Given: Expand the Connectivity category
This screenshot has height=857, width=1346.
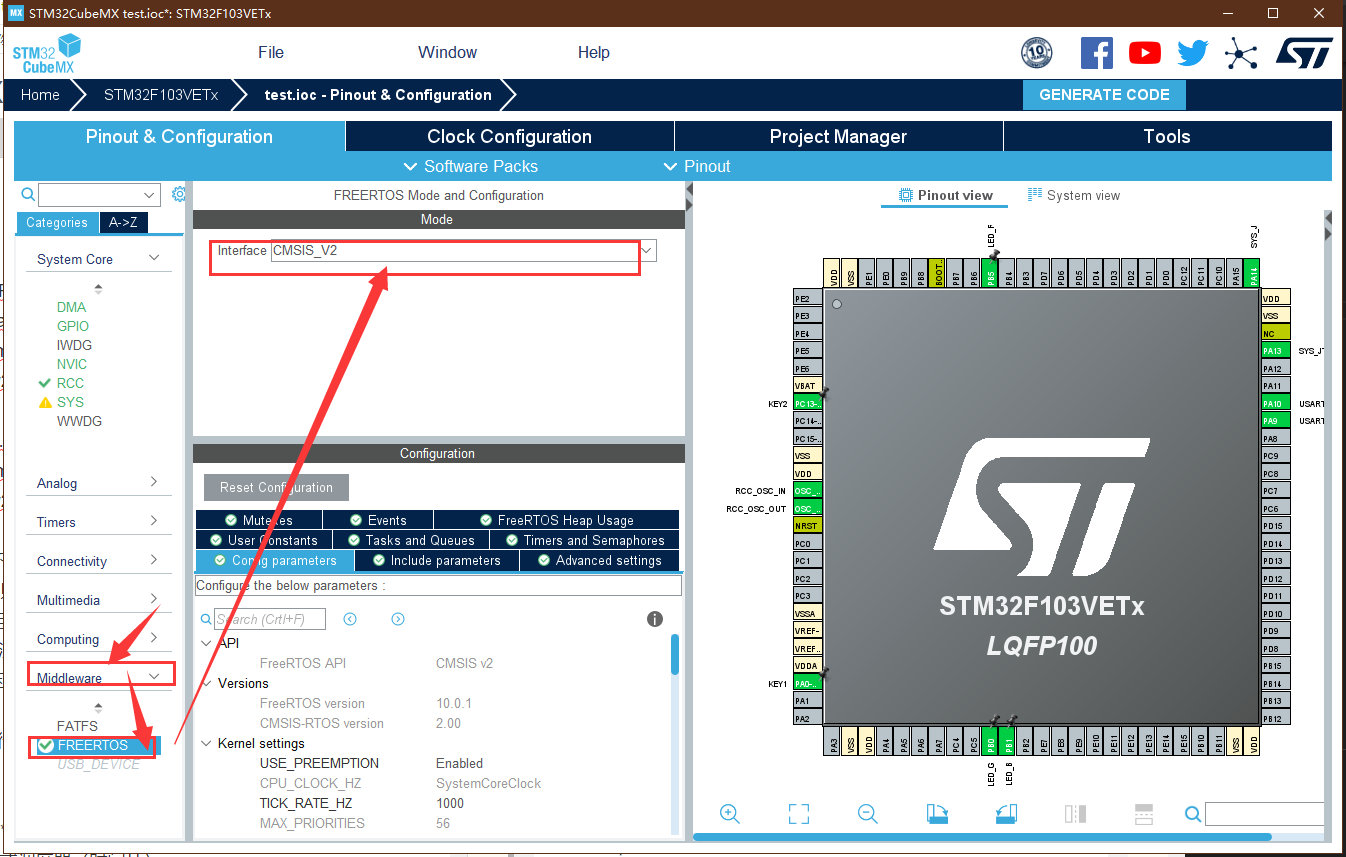Looking at the screenshot, I should pos(98,561).
